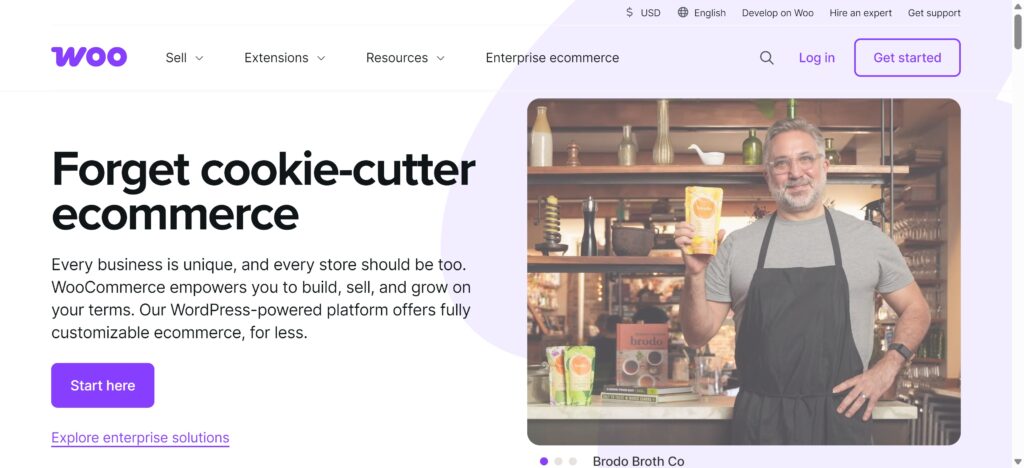Click the globe language icon
Image resolution: width=1024 pixels, height=468 pixels.
click(683, 12)
